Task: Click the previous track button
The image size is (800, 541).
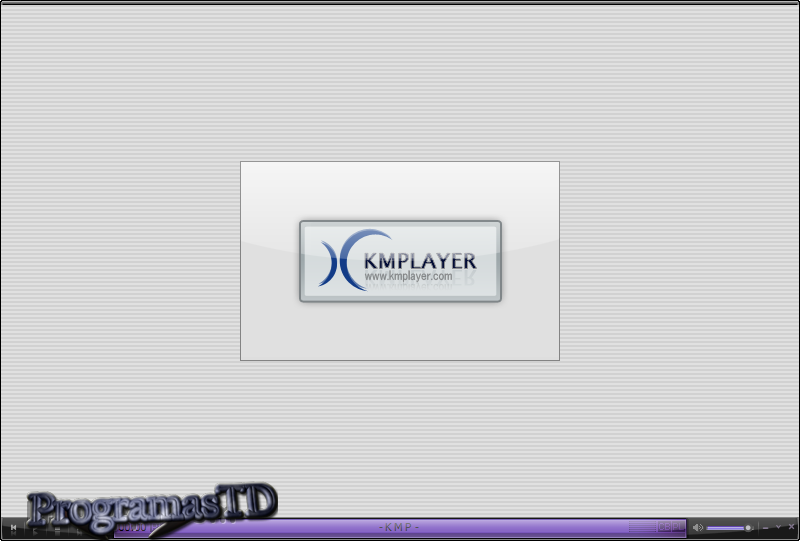Action: (x=13, y=528)
